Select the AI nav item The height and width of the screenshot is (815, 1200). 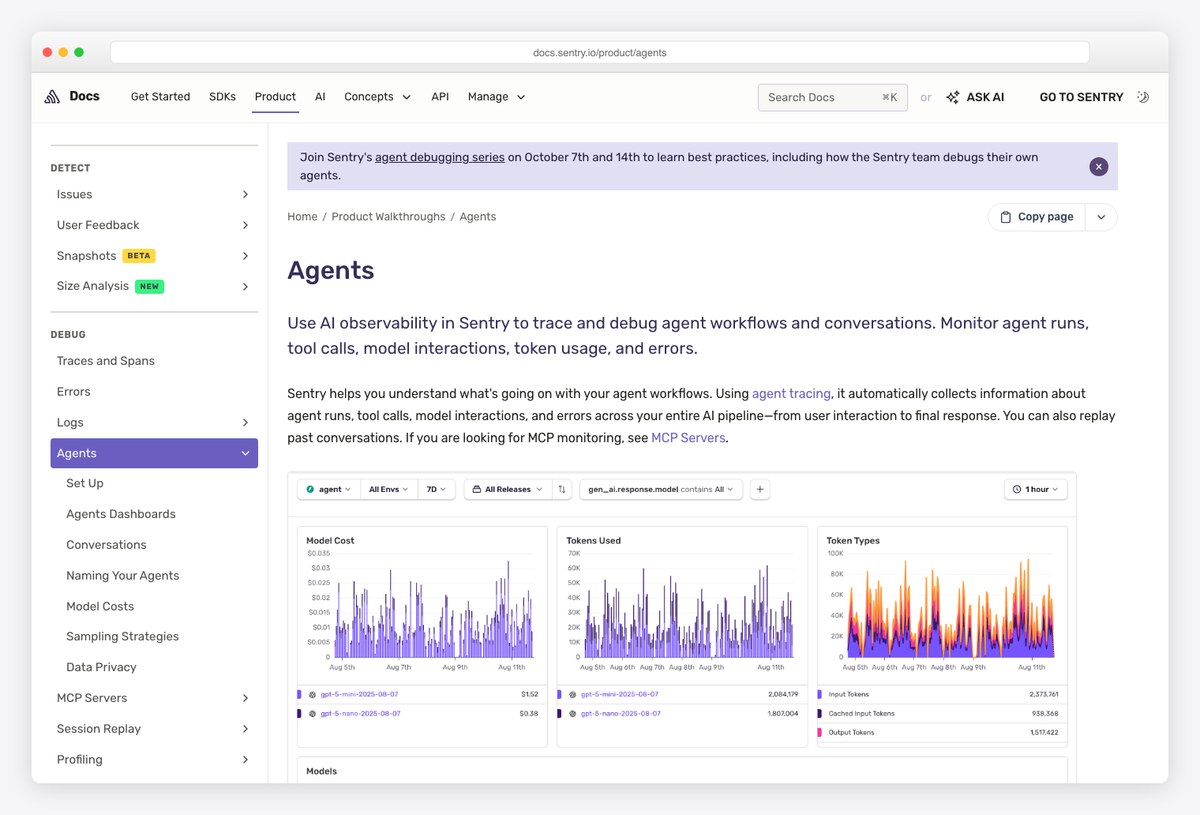coord(320,97)
